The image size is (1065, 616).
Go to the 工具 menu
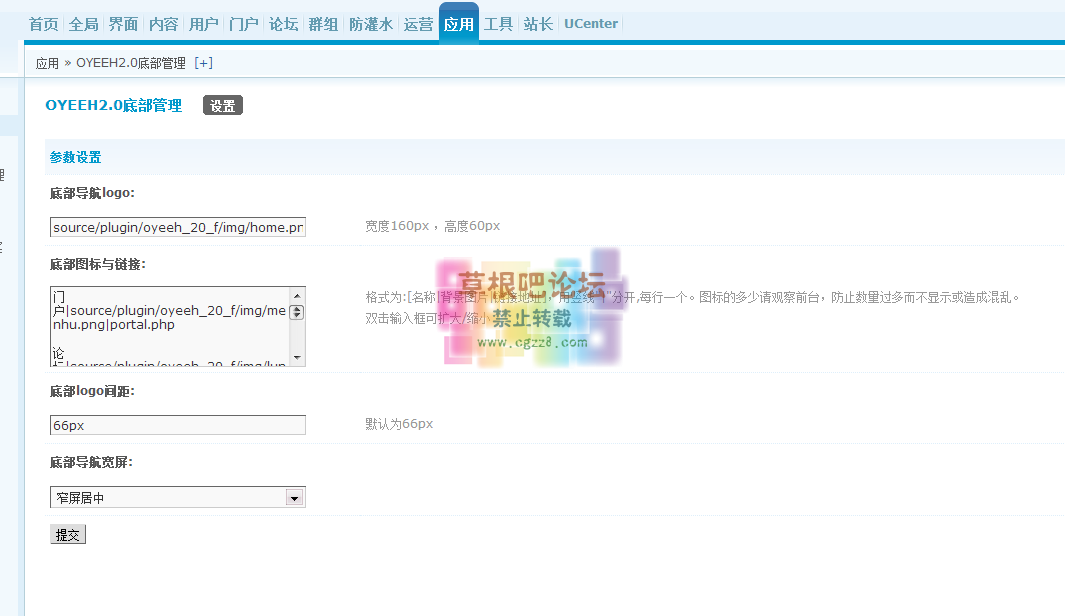[498, 24]
